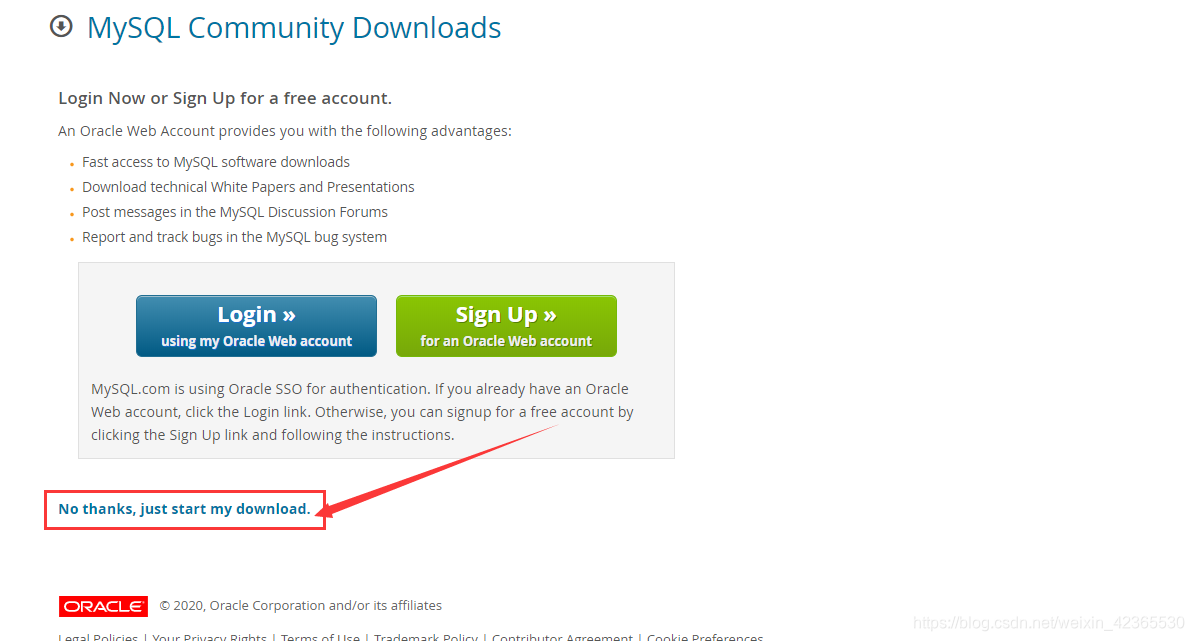The height and width of the screenshot is (641, 1194).
Task: Open the Trademark Policy footer link
Action: pos(426,636)
